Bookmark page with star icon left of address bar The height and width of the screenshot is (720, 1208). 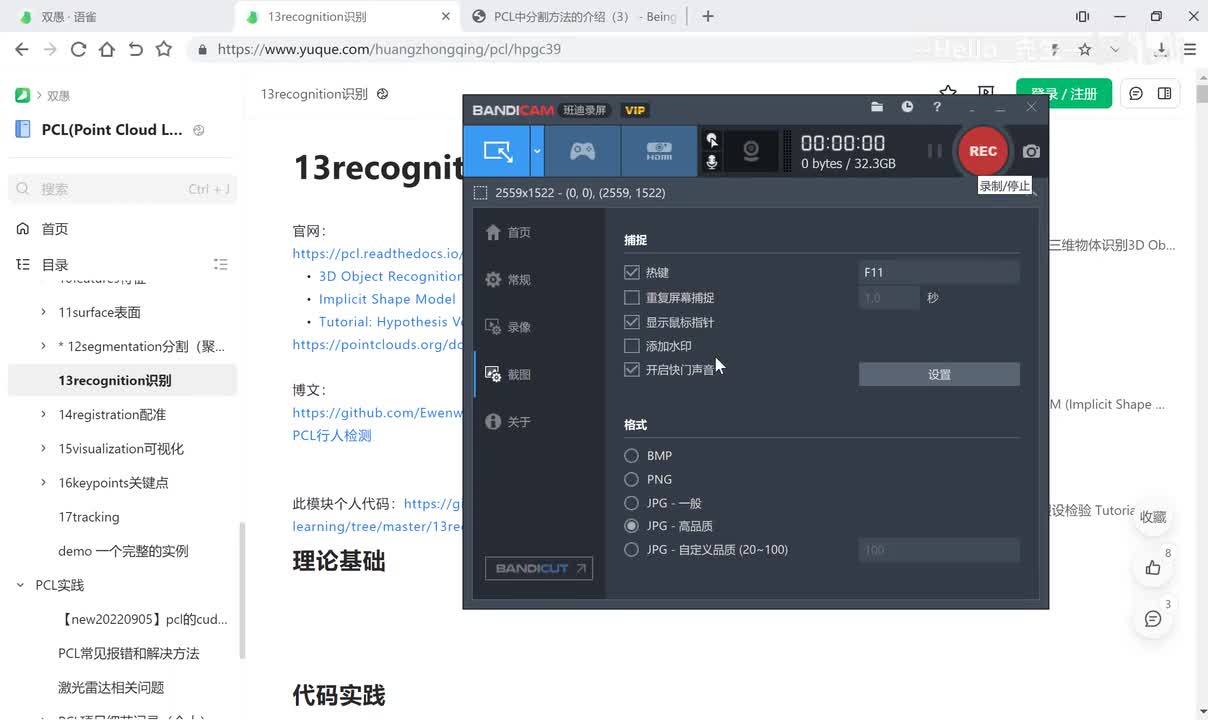pyautogui.click(x=164, y=49)
